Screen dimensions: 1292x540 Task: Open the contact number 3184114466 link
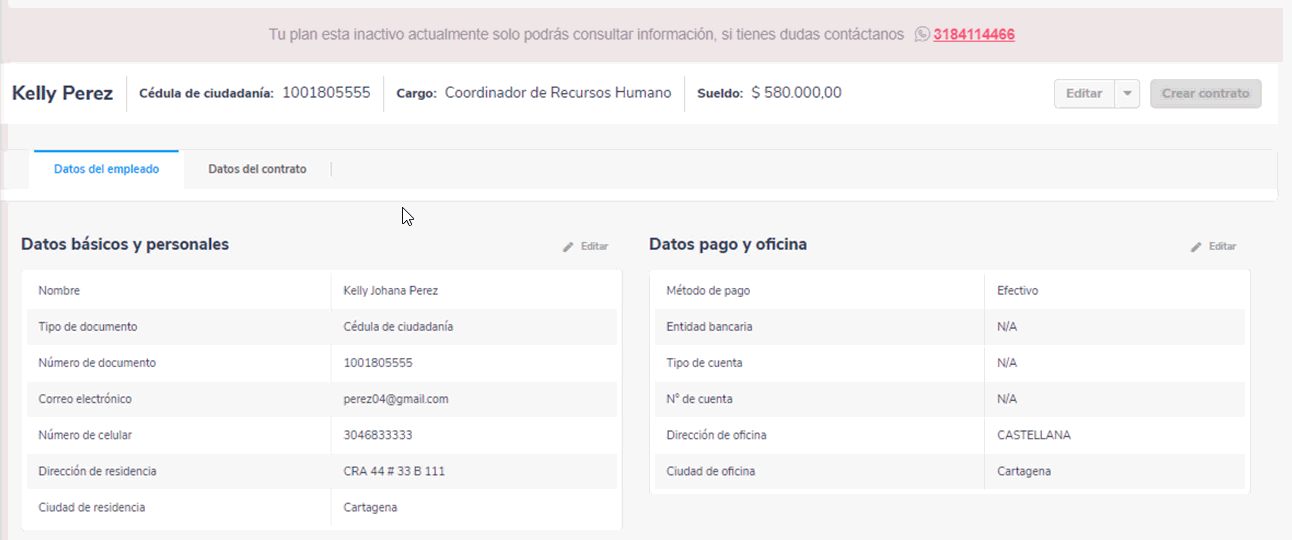(x=974, y=35)
